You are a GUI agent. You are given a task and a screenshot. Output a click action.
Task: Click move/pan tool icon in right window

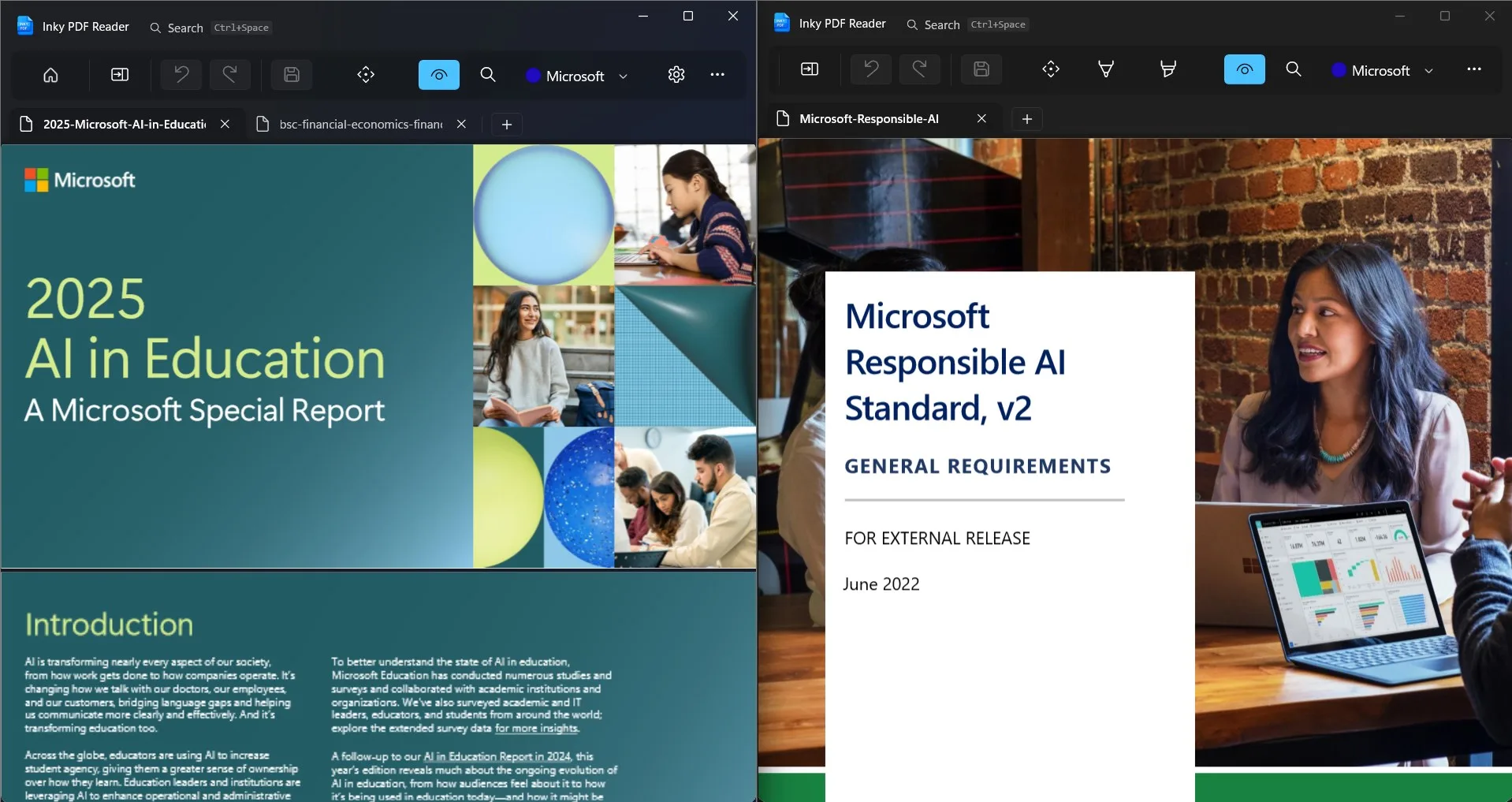(x=1051, y=69)
